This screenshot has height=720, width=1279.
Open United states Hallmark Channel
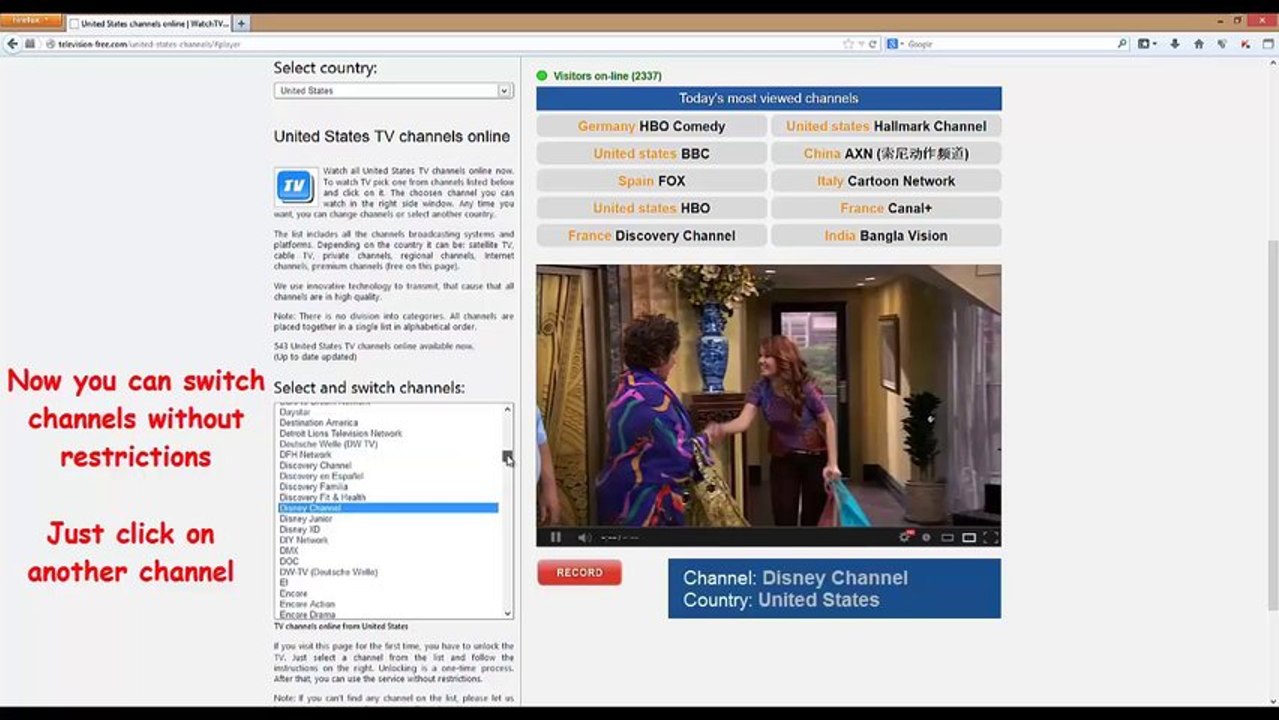tap(886, 126)
